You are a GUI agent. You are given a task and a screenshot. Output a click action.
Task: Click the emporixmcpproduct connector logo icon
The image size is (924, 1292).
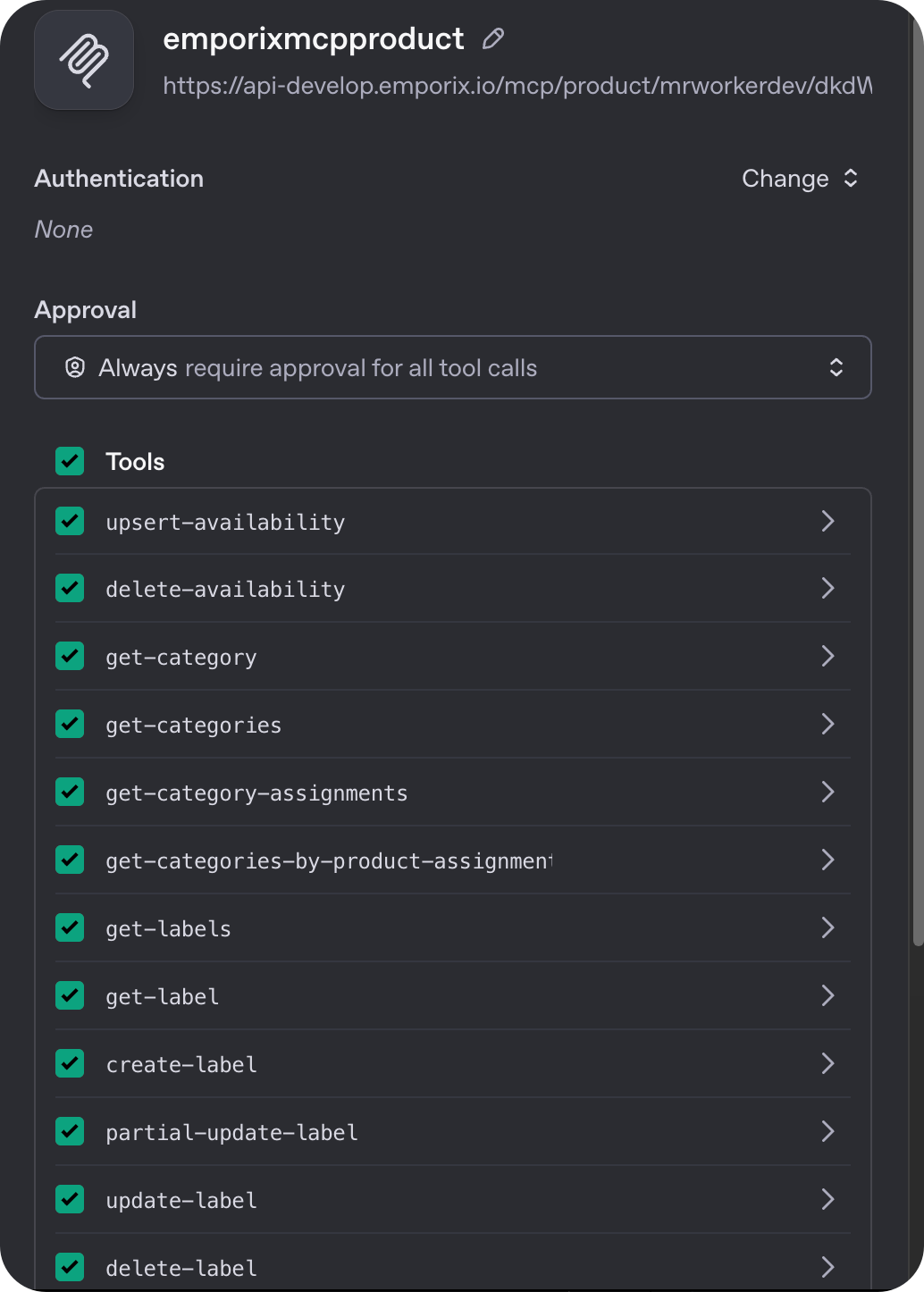[84, 60]
